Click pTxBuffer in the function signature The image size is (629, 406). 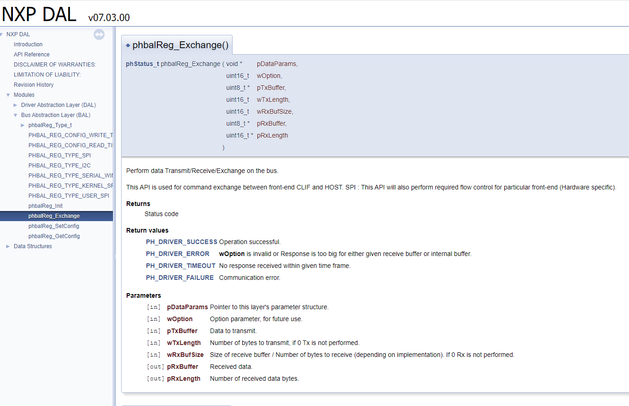pyautogui.click(x=272, y=87)
